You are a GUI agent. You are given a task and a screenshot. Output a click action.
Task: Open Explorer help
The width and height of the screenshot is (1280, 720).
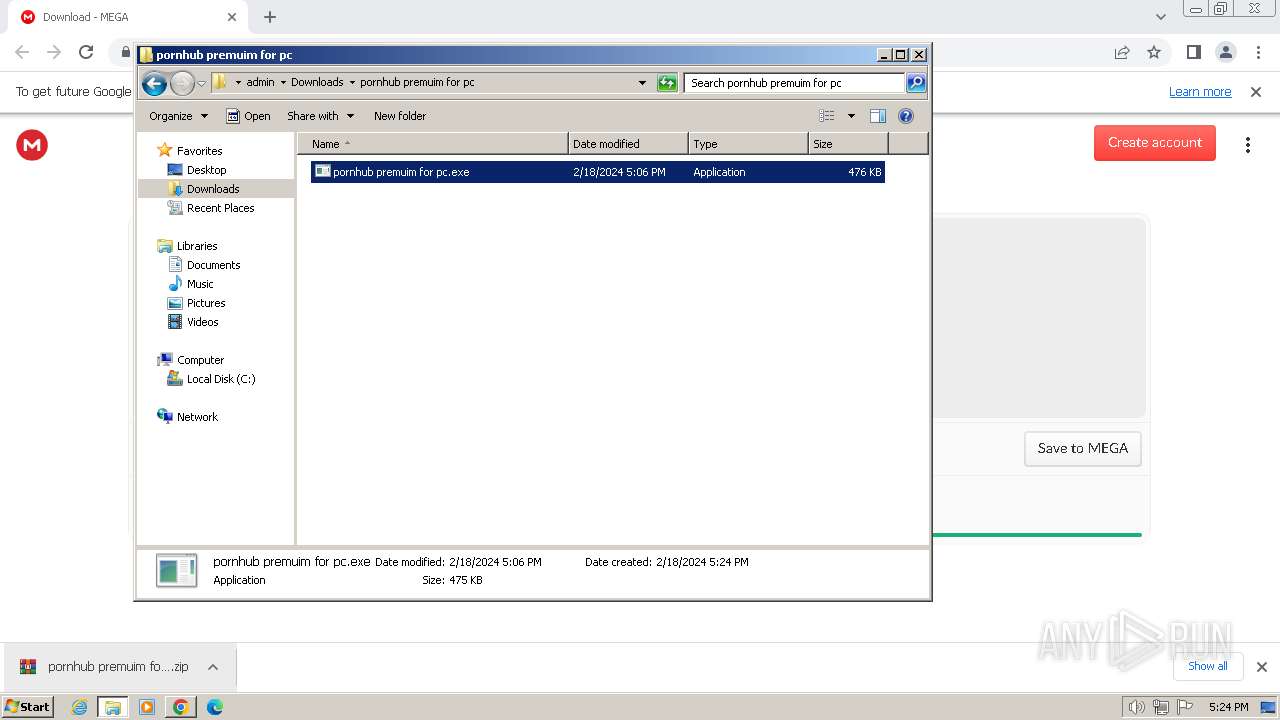tap(906, 116)
